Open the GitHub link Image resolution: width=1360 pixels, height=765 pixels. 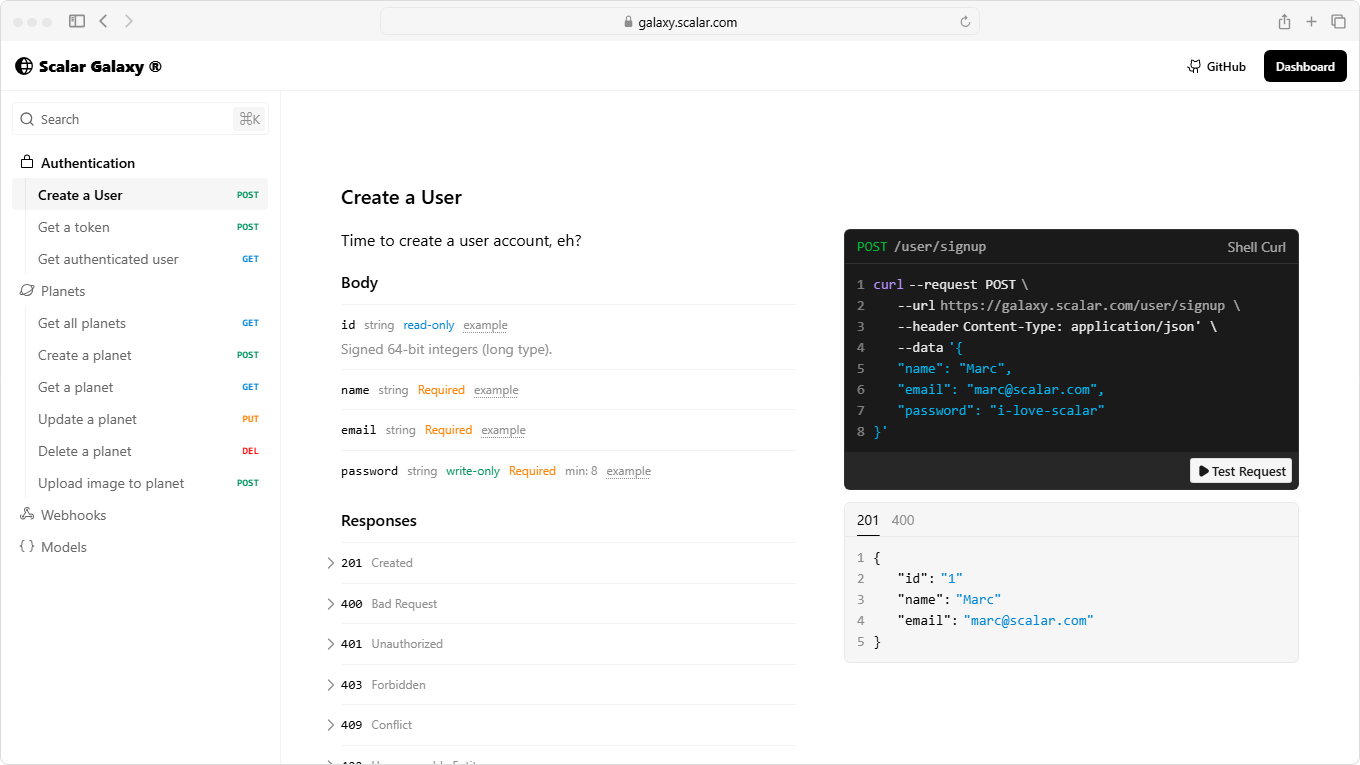(x=1217, y=66)
